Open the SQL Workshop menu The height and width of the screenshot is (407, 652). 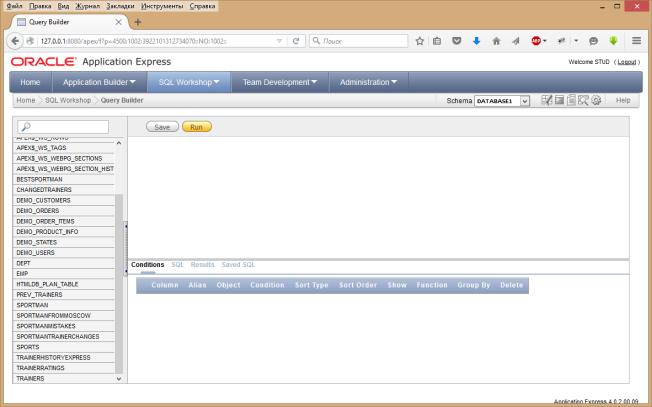point(189,82)
